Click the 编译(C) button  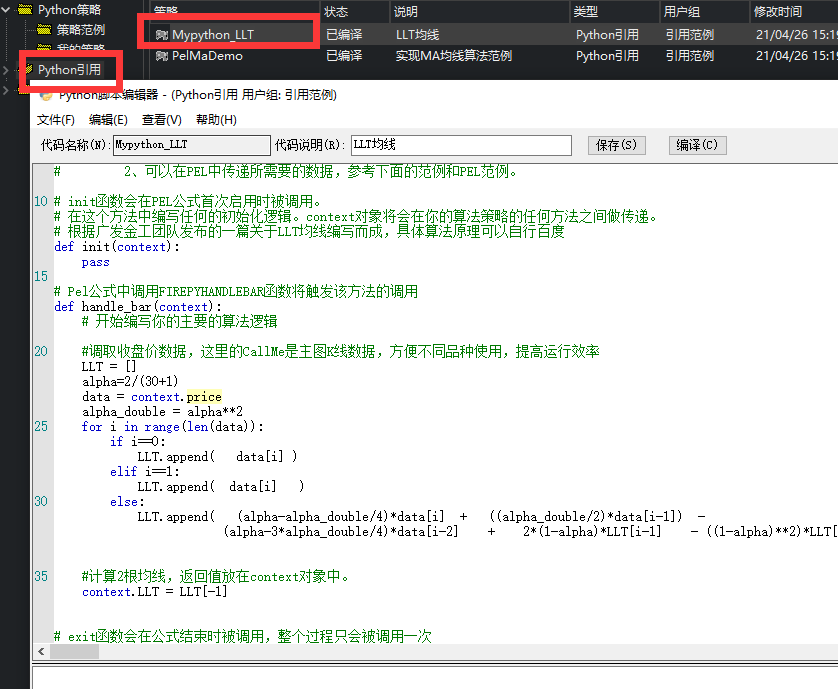click(697, 145)
